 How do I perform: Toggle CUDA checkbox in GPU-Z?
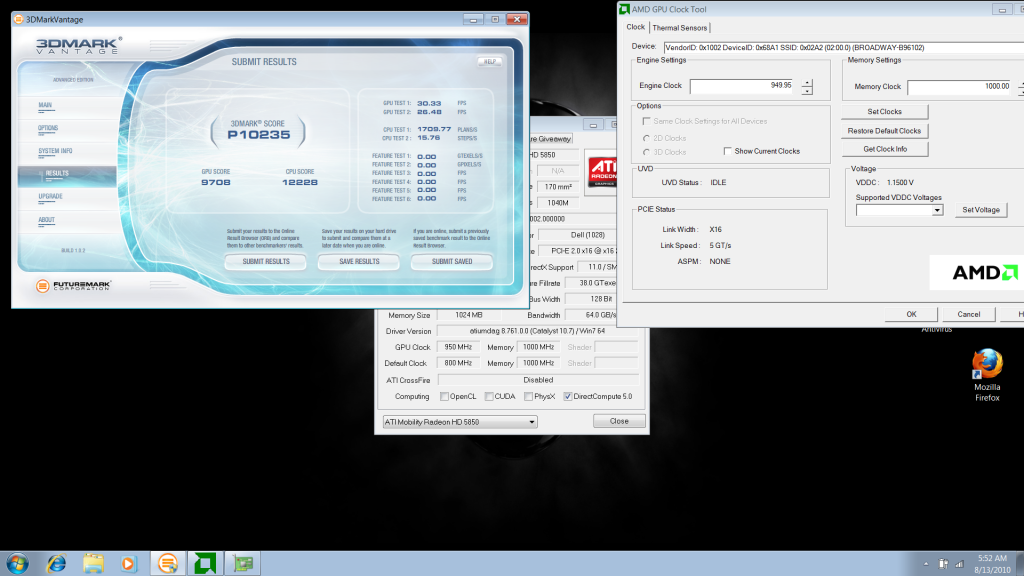[488, 396]
